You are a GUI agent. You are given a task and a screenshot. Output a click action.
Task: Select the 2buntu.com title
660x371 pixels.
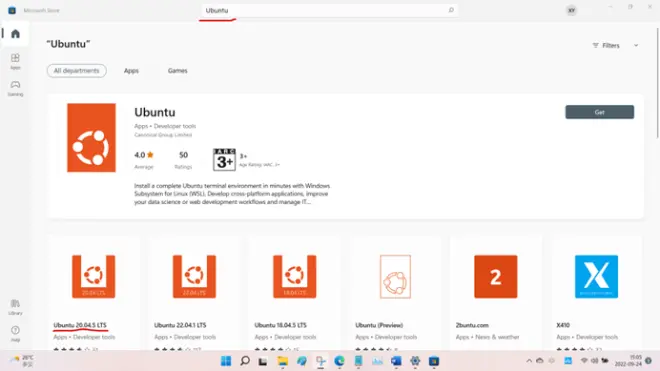[x=472, y=325]
